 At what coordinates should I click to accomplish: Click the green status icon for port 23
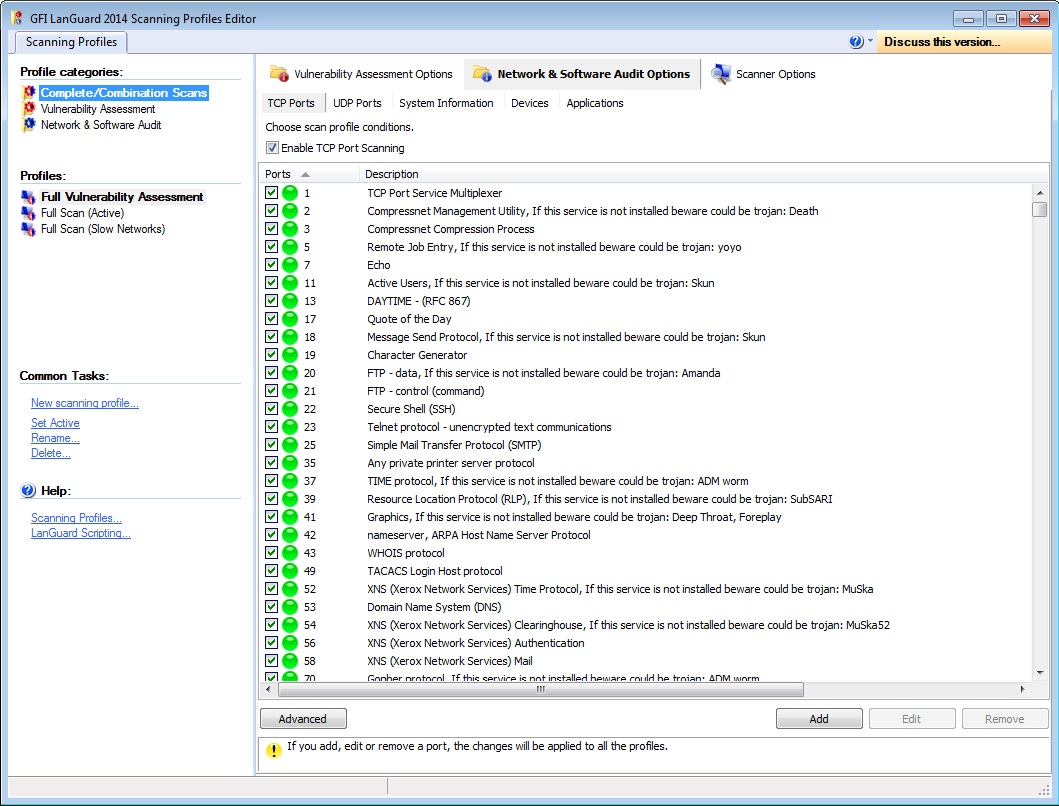pos(290,427)
